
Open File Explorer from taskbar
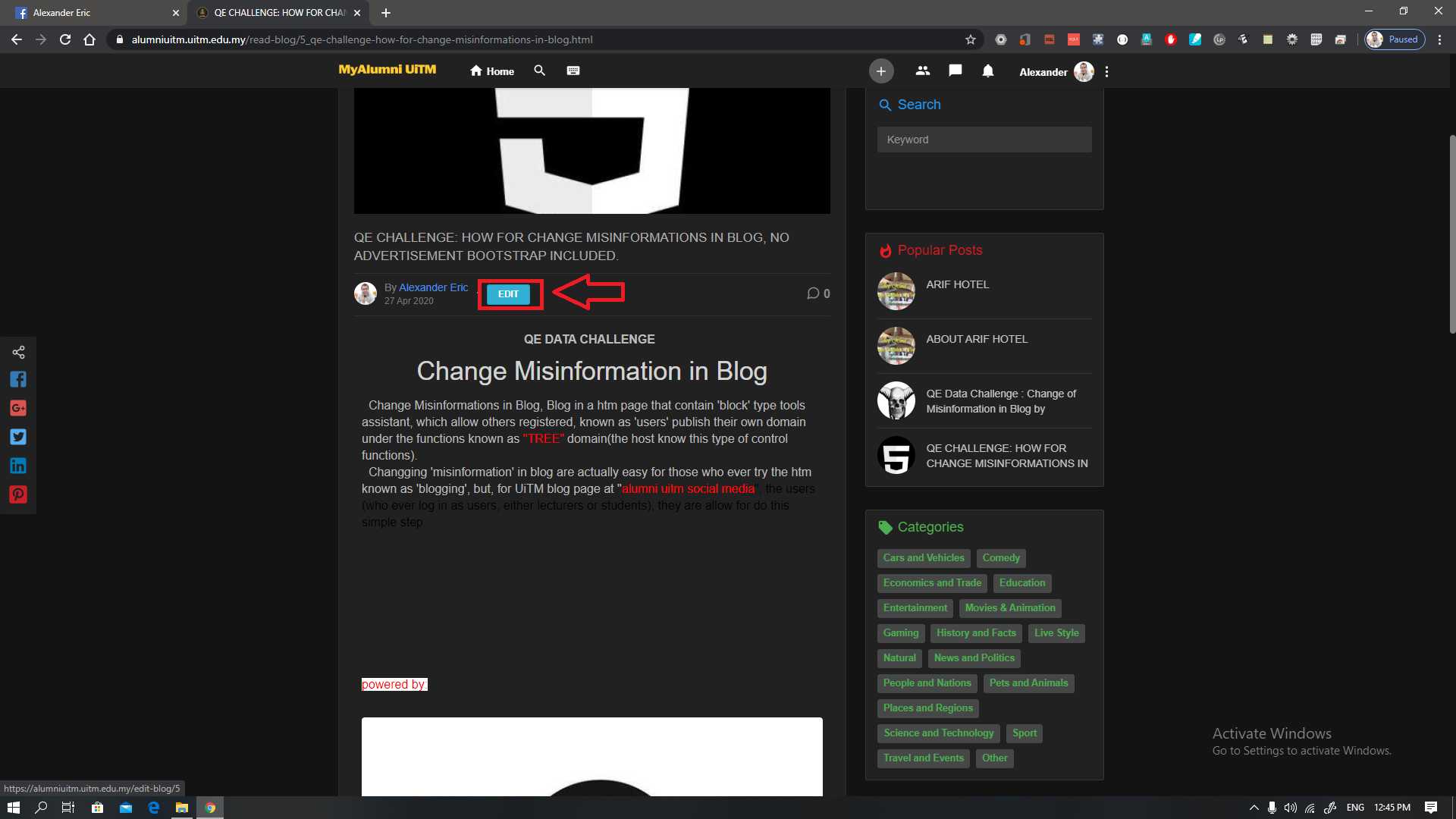pos(182,808)
